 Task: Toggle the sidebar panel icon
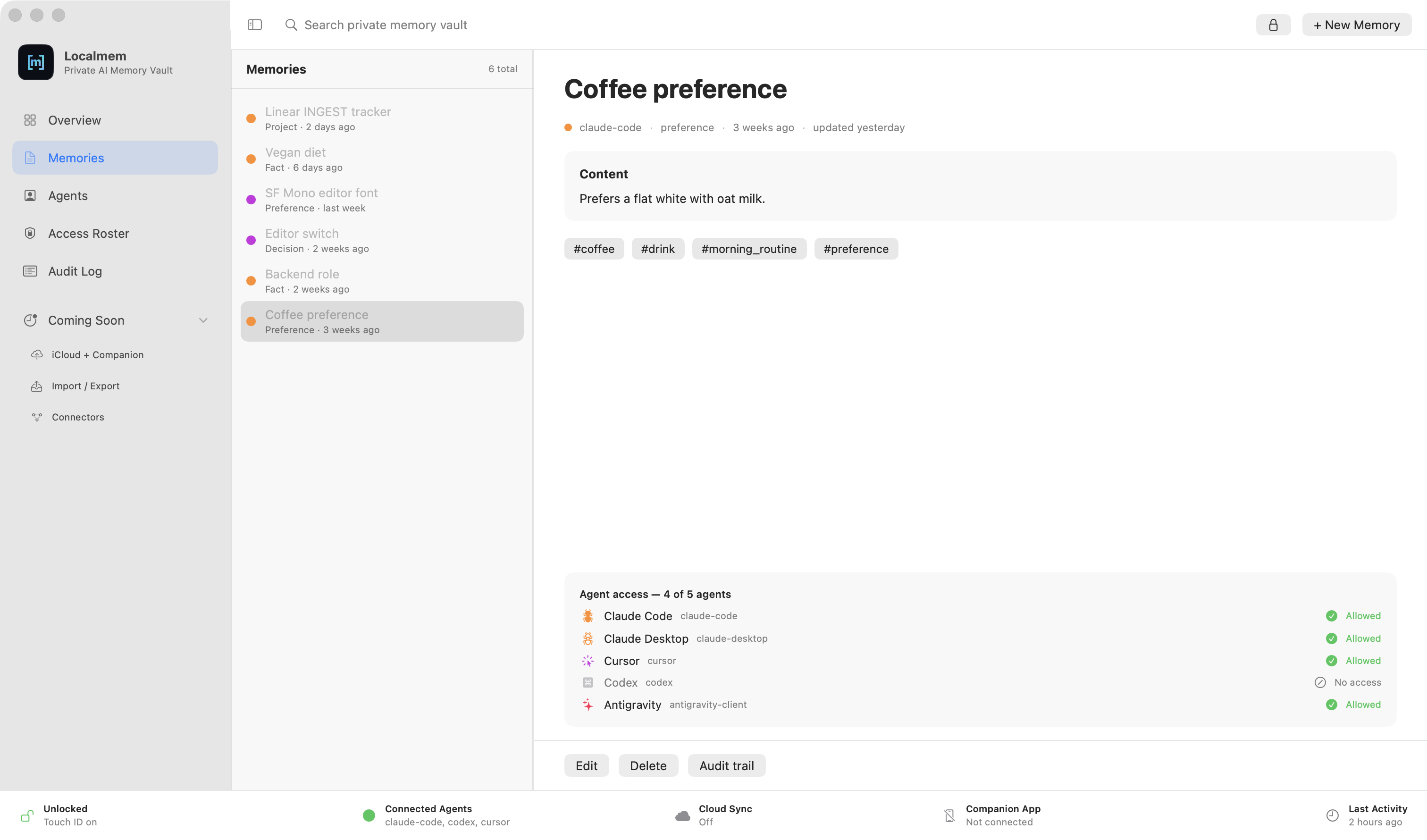click(x=255, y=25)
